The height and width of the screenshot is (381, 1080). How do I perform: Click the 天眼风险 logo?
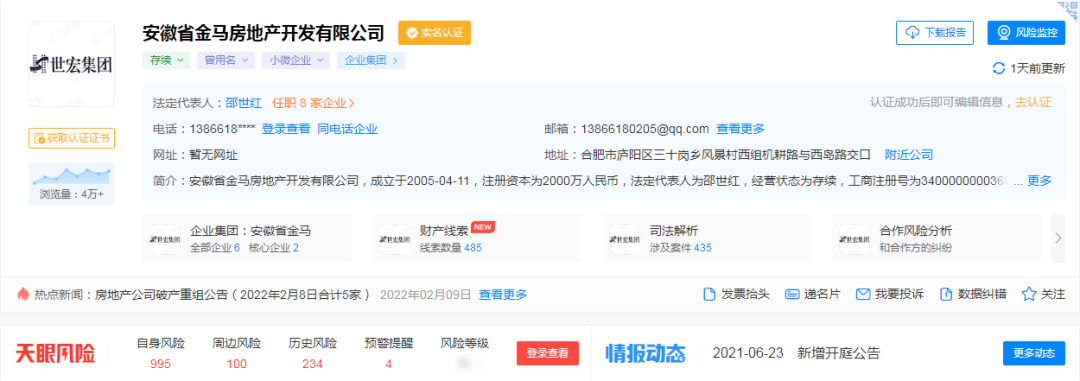click(55, 353)
